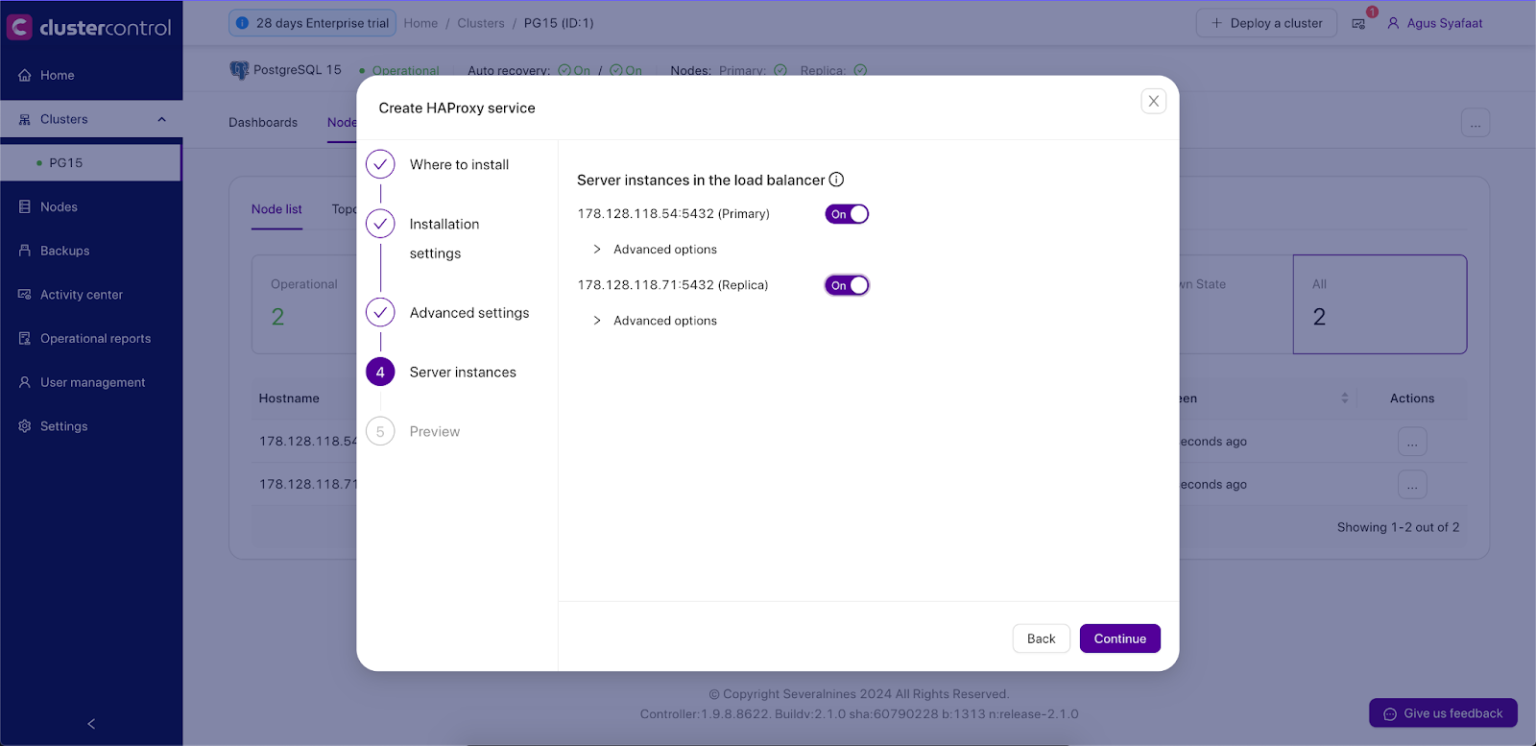Open actions menu for first node row
1536x746 pixels.
point(1412,441)
